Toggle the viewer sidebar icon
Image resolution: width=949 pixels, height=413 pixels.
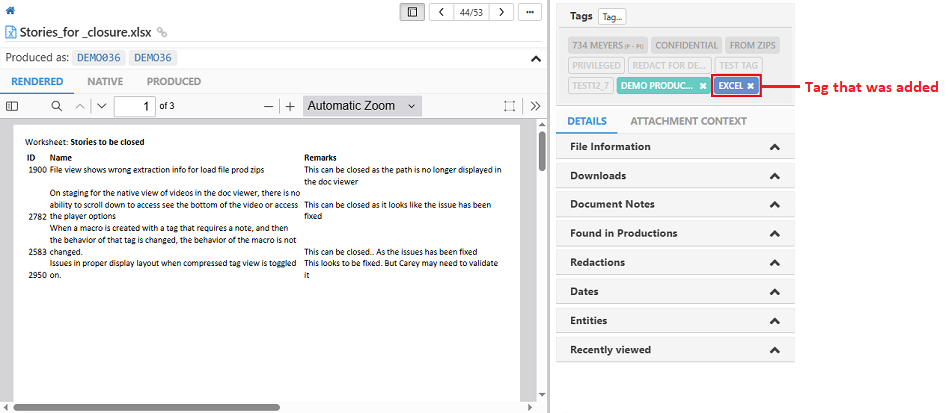click(12, 106)
